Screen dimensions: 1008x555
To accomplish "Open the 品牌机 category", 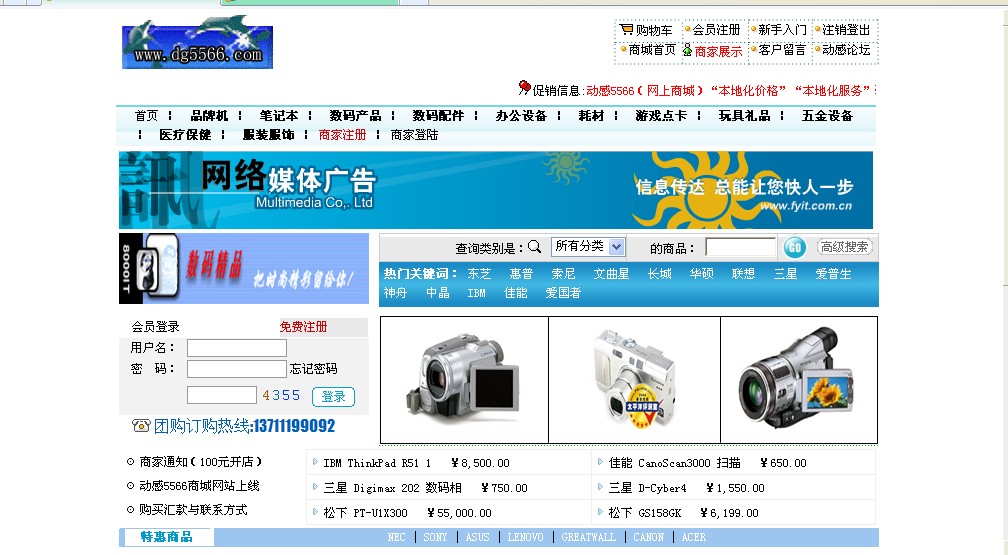I will pos(209,116).
